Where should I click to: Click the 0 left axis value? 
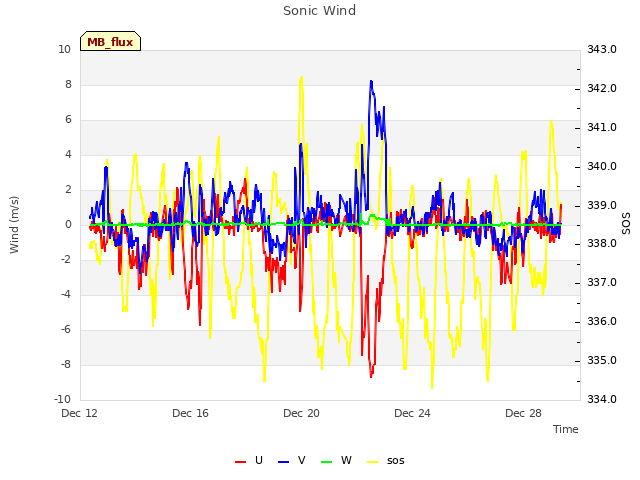(x=68, y=224)
